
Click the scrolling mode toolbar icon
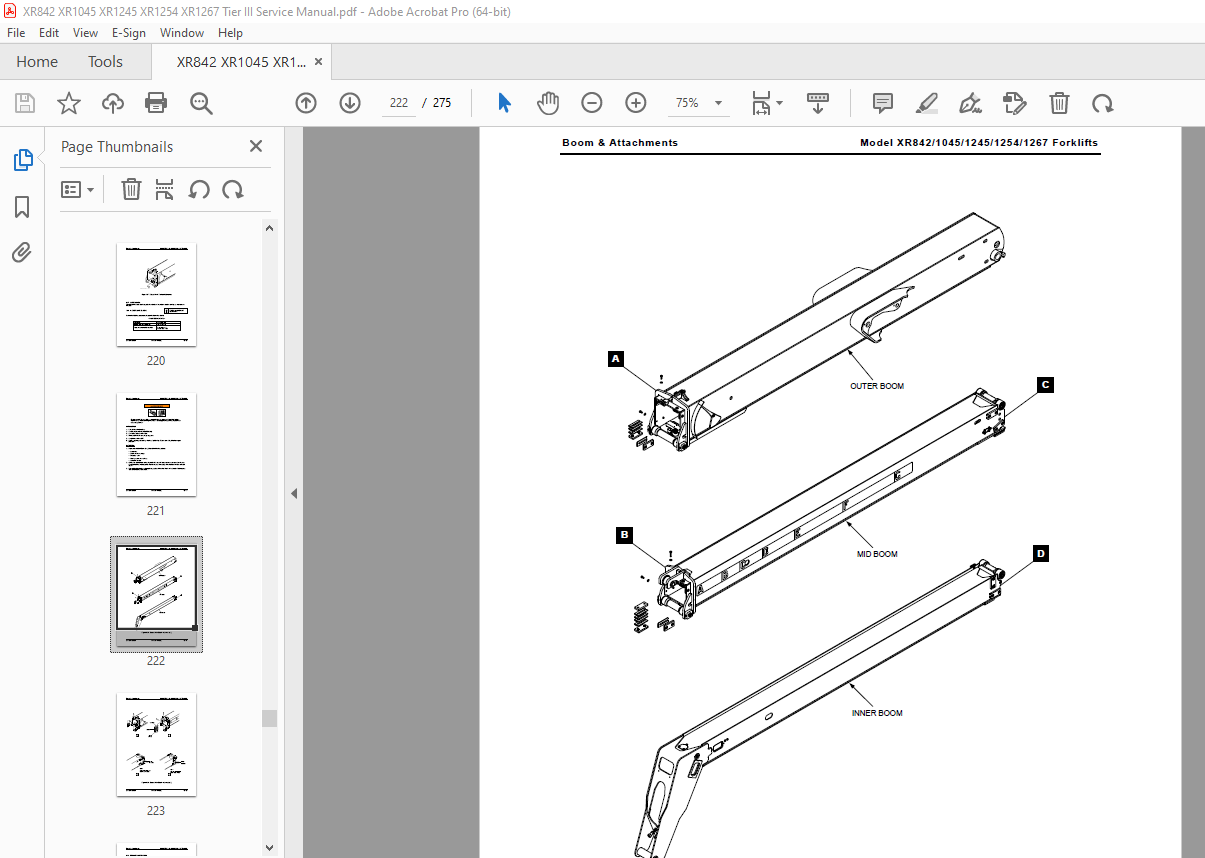[818, 103]
